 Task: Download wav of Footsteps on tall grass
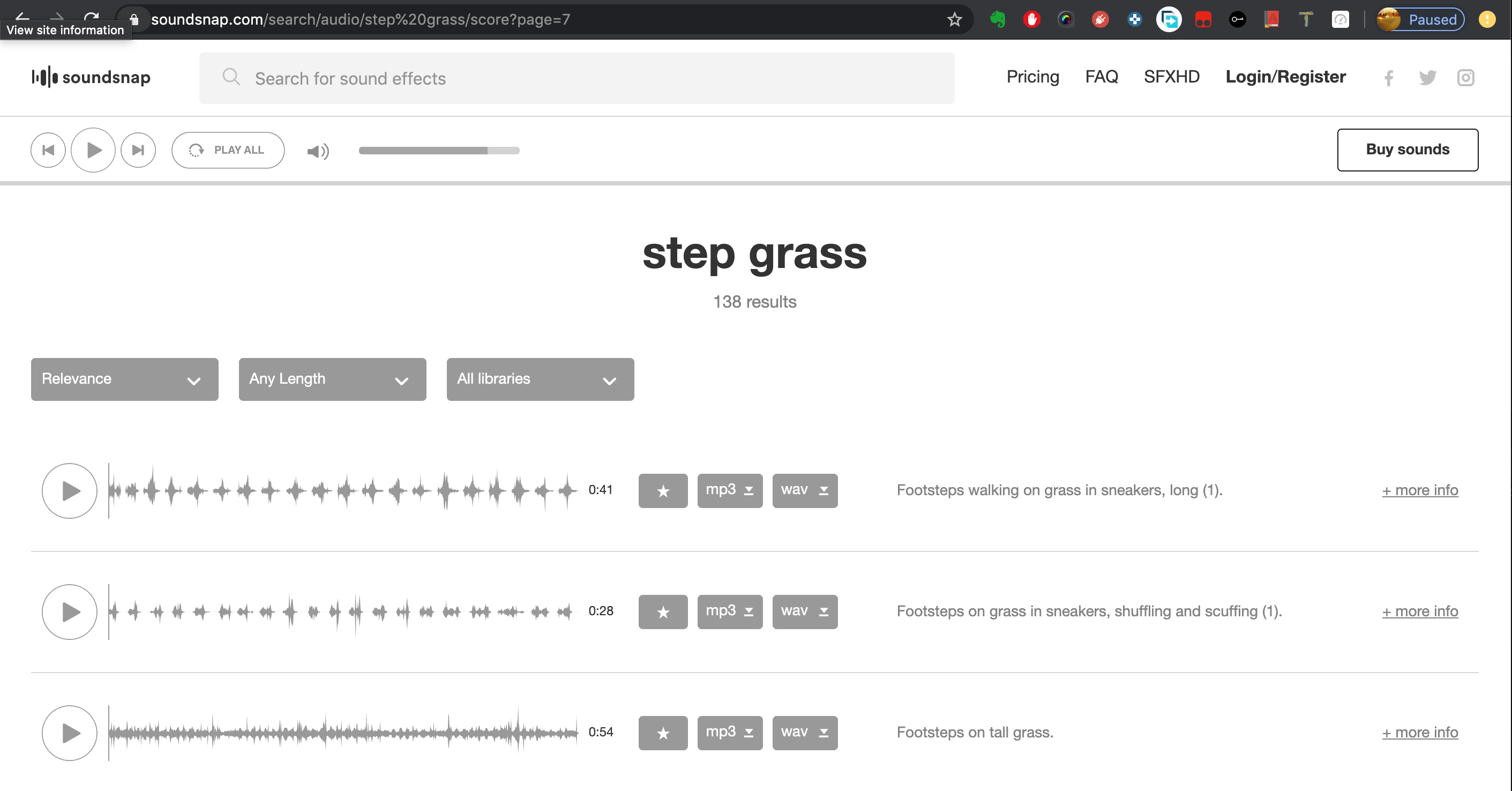point(804,732)
